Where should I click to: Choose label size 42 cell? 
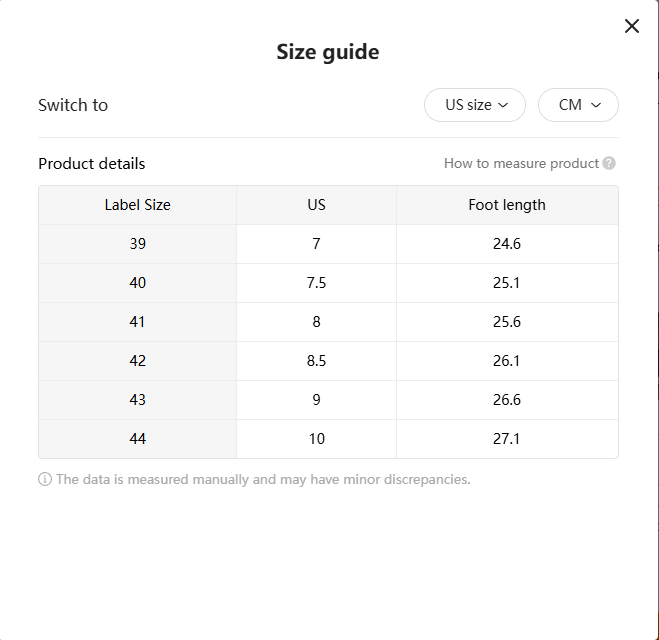tap(138, 361)
